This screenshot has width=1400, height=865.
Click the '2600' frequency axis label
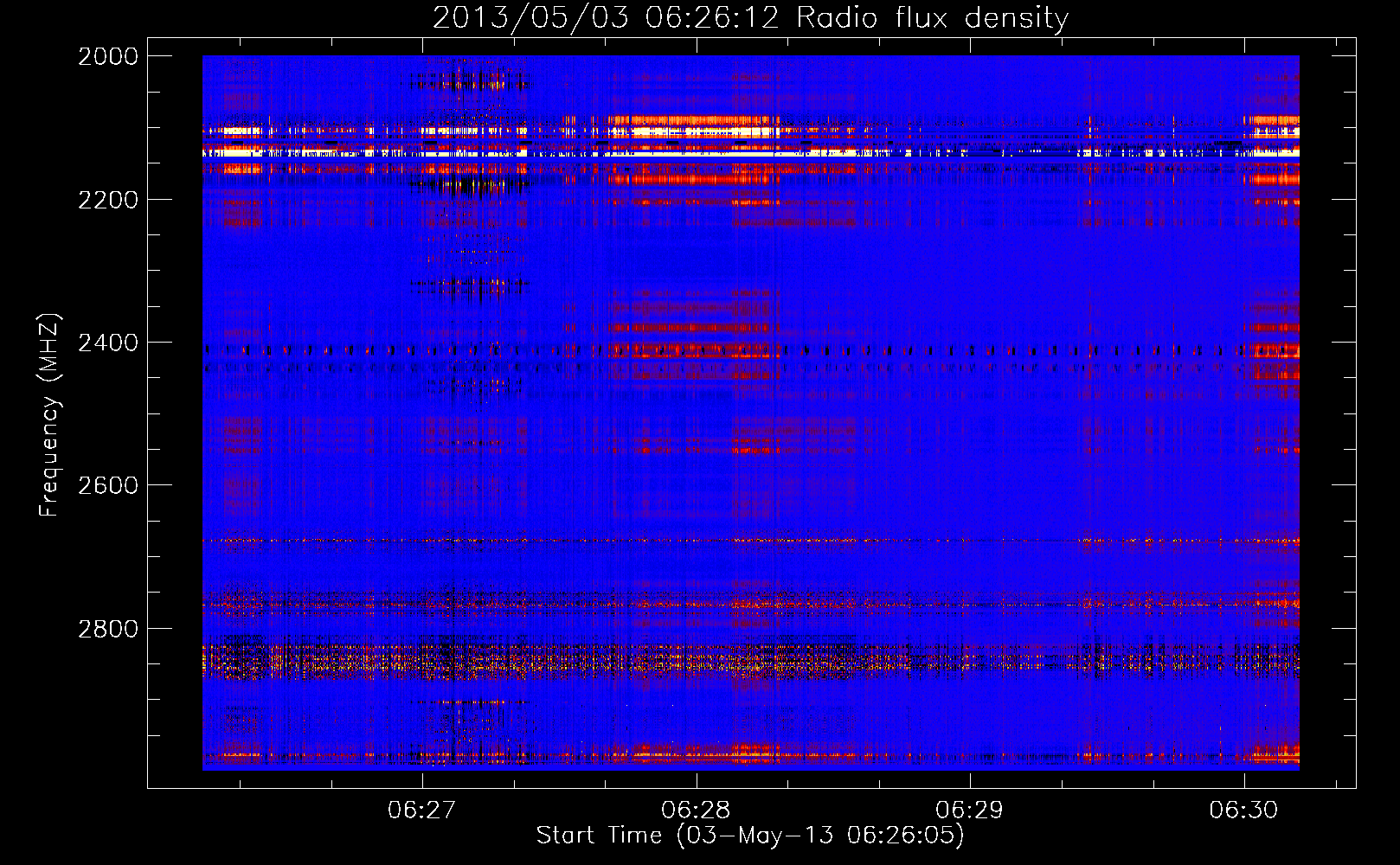coord(108,485)
